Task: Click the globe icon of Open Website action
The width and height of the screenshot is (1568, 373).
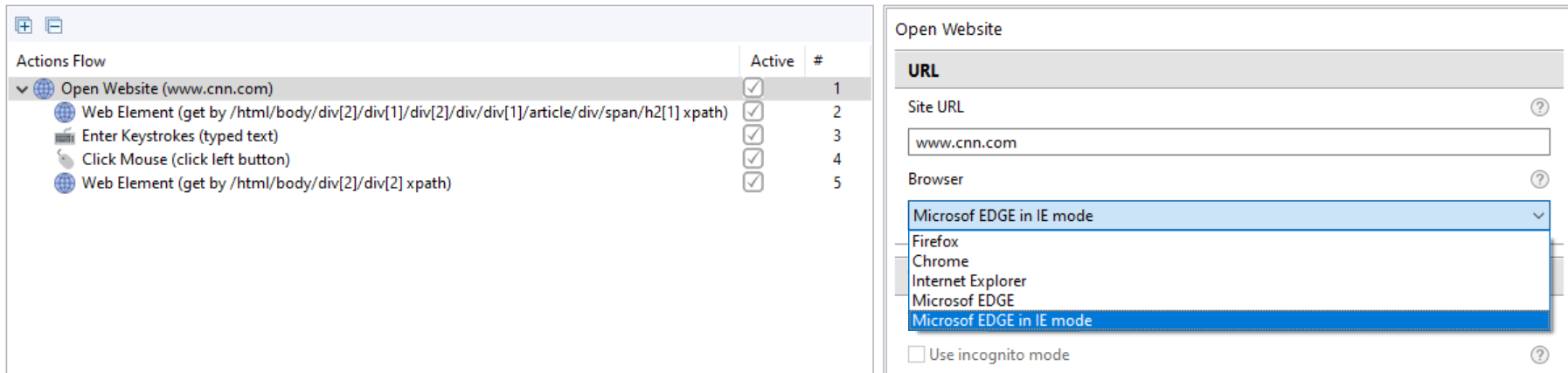Action: 44,88
